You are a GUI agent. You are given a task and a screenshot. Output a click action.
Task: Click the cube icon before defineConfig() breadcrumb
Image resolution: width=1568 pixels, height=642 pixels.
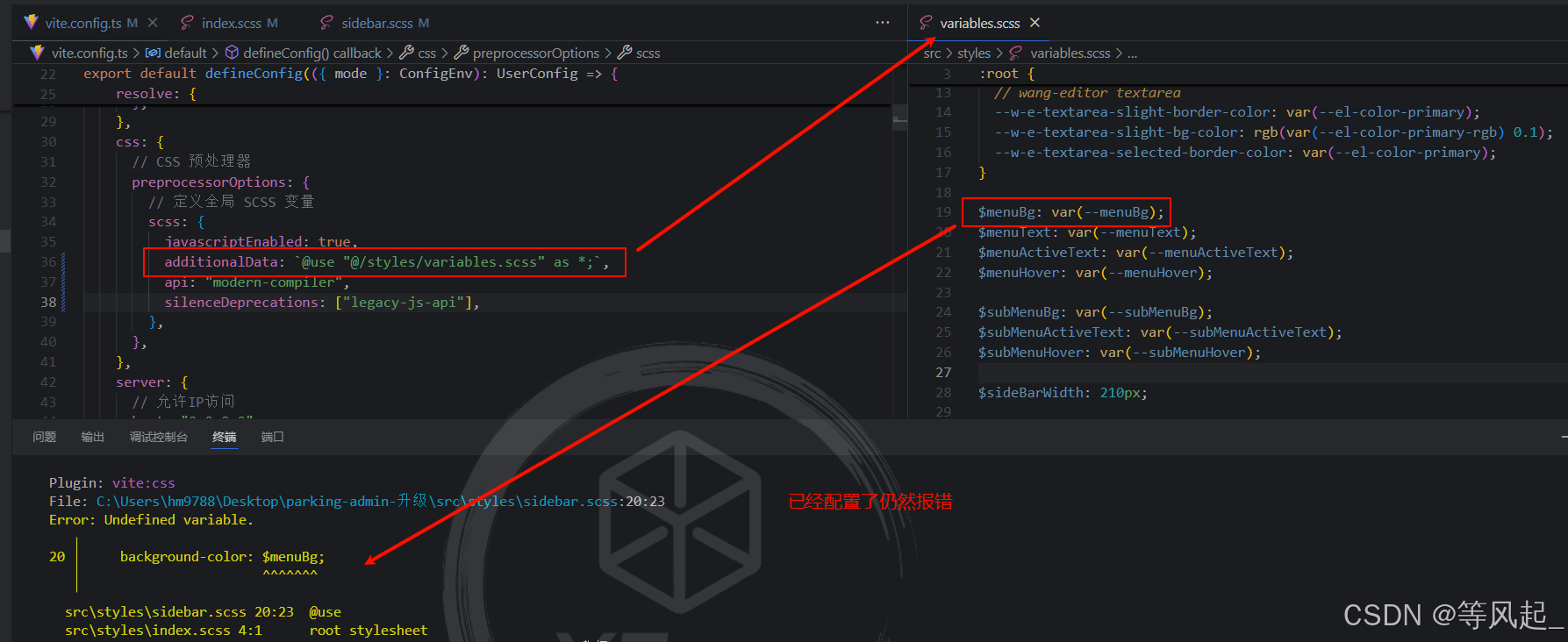coord(232,53)
